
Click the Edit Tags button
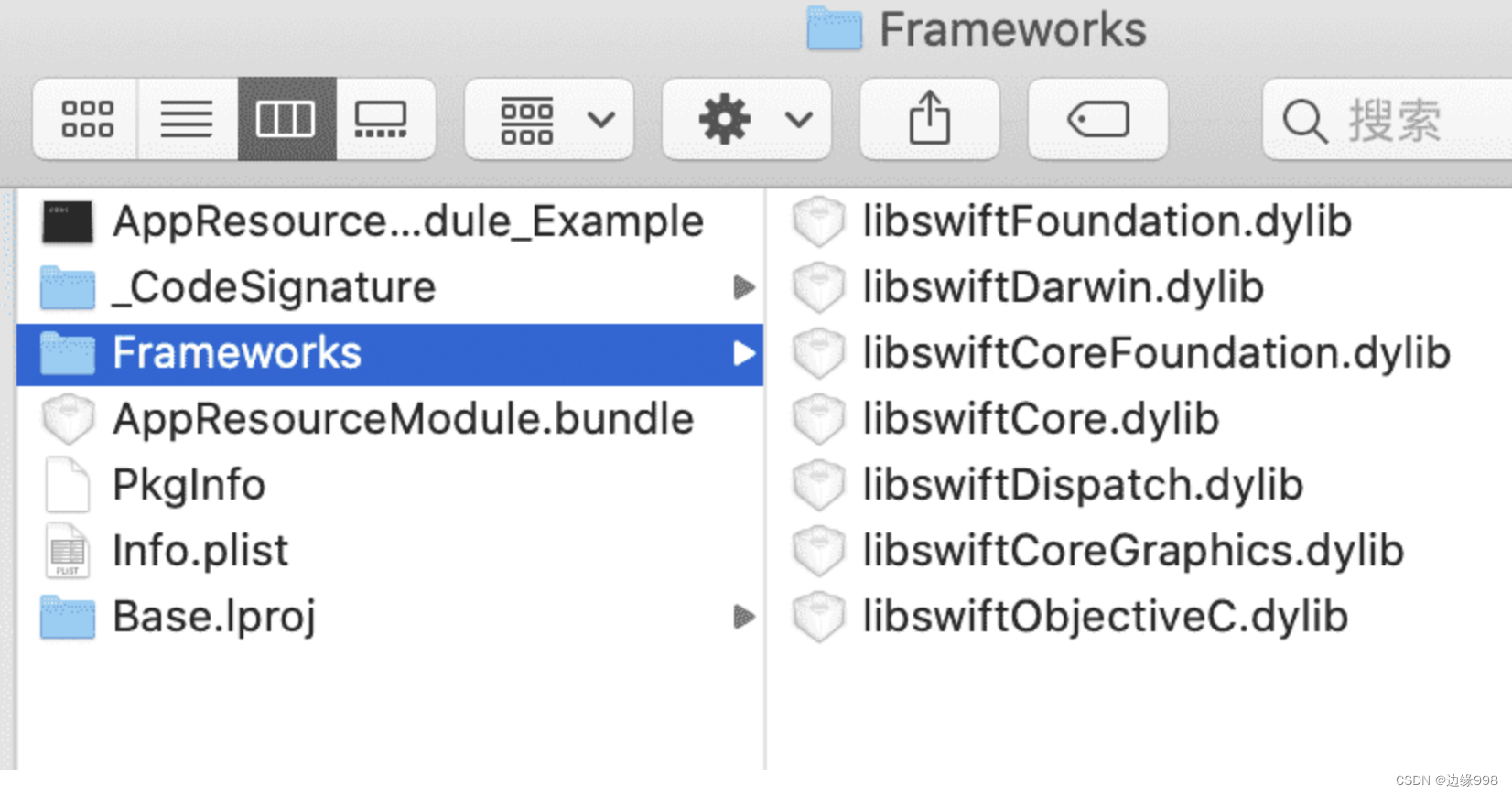point(1097,119)
